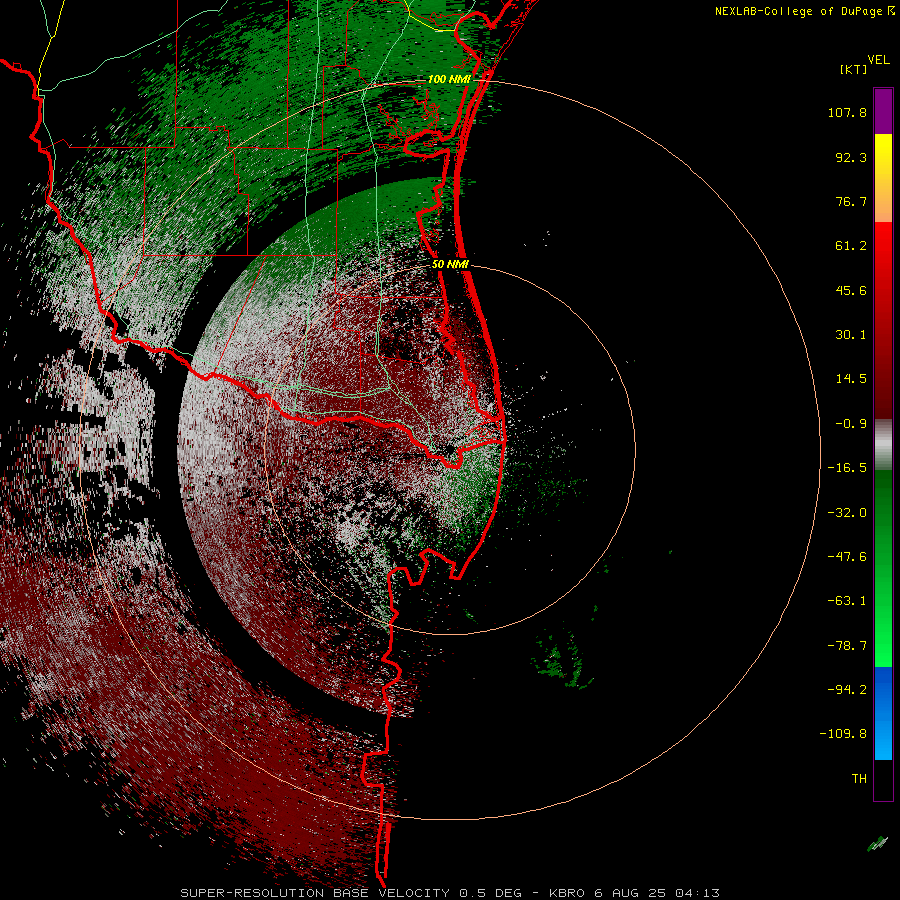Click the -0.9 value on velocity scale
The image size is (900, 900).
pos(851,424)
